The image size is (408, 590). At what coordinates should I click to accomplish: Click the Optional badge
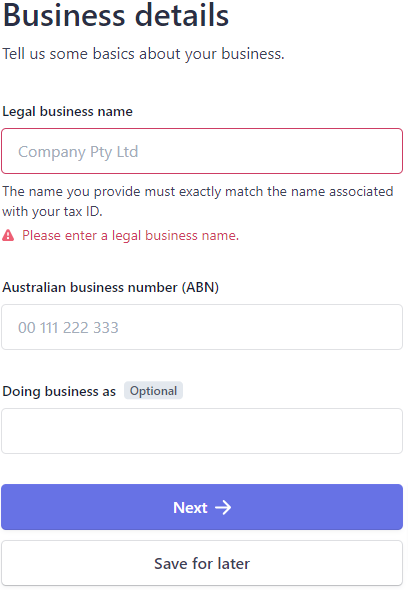pyautogui.click(x=153, y=391)
